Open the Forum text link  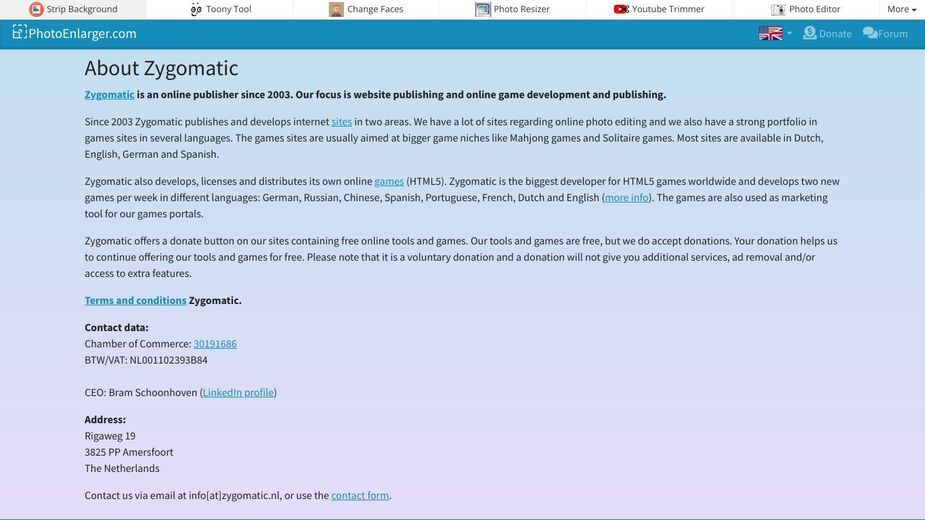tap(893, 34)
